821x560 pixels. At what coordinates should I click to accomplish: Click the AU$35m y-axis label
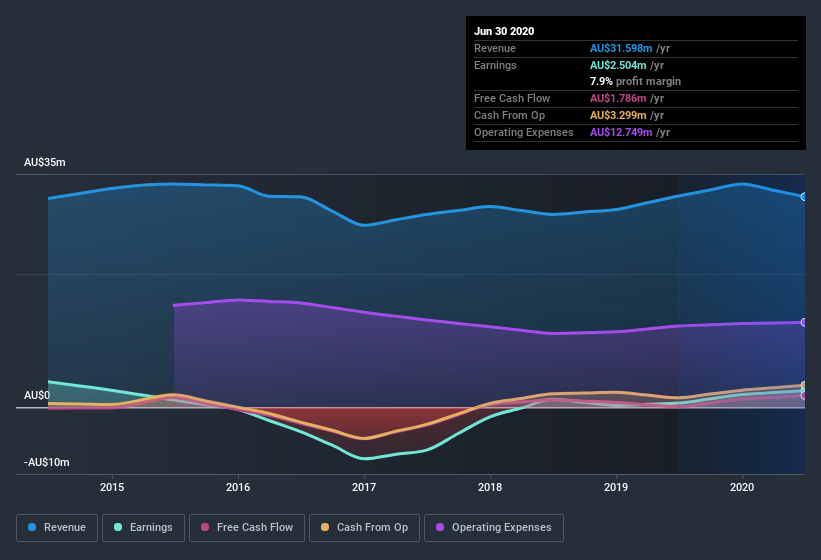pyautogui.click(x=45, y=162)
